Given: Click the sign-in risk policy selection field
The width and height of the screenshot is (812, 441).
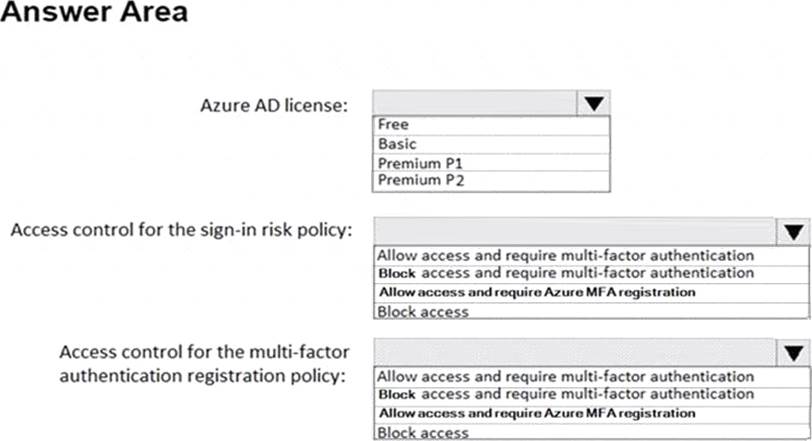Looking at the screenshot, I should pos(574,232).
